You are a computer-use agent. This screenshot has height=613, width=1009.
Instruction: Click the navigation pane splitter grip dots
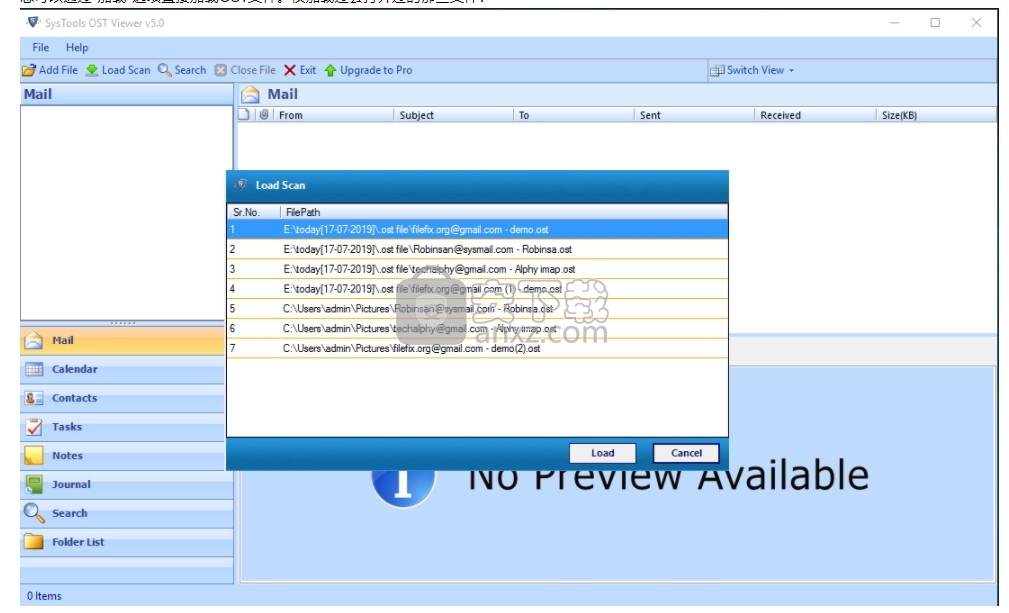click(123, 322)
